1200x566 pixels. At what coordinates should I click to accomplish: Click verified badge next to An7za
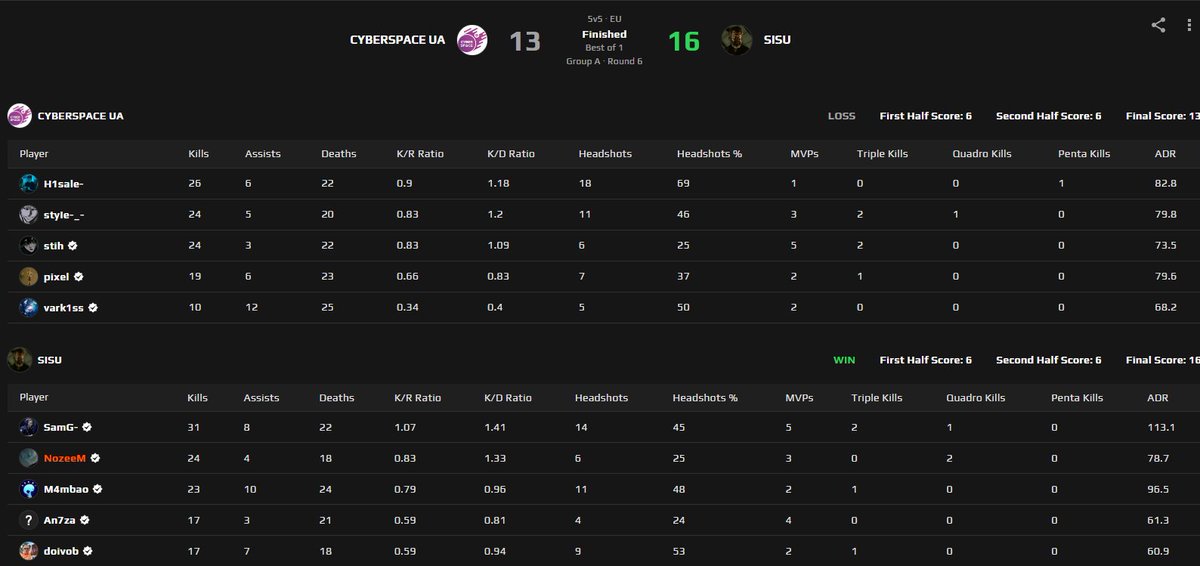tap(84, 520)
